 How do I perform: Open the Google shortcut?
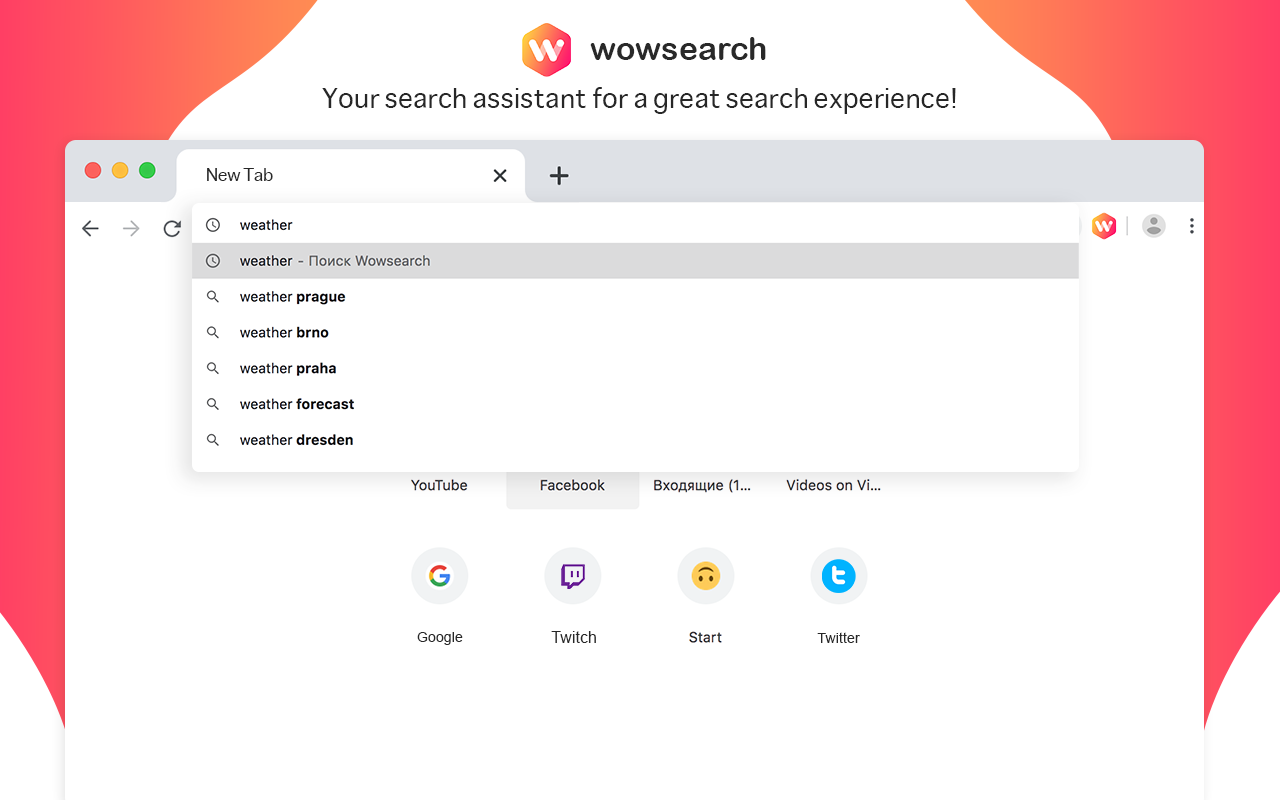point(439,576)
